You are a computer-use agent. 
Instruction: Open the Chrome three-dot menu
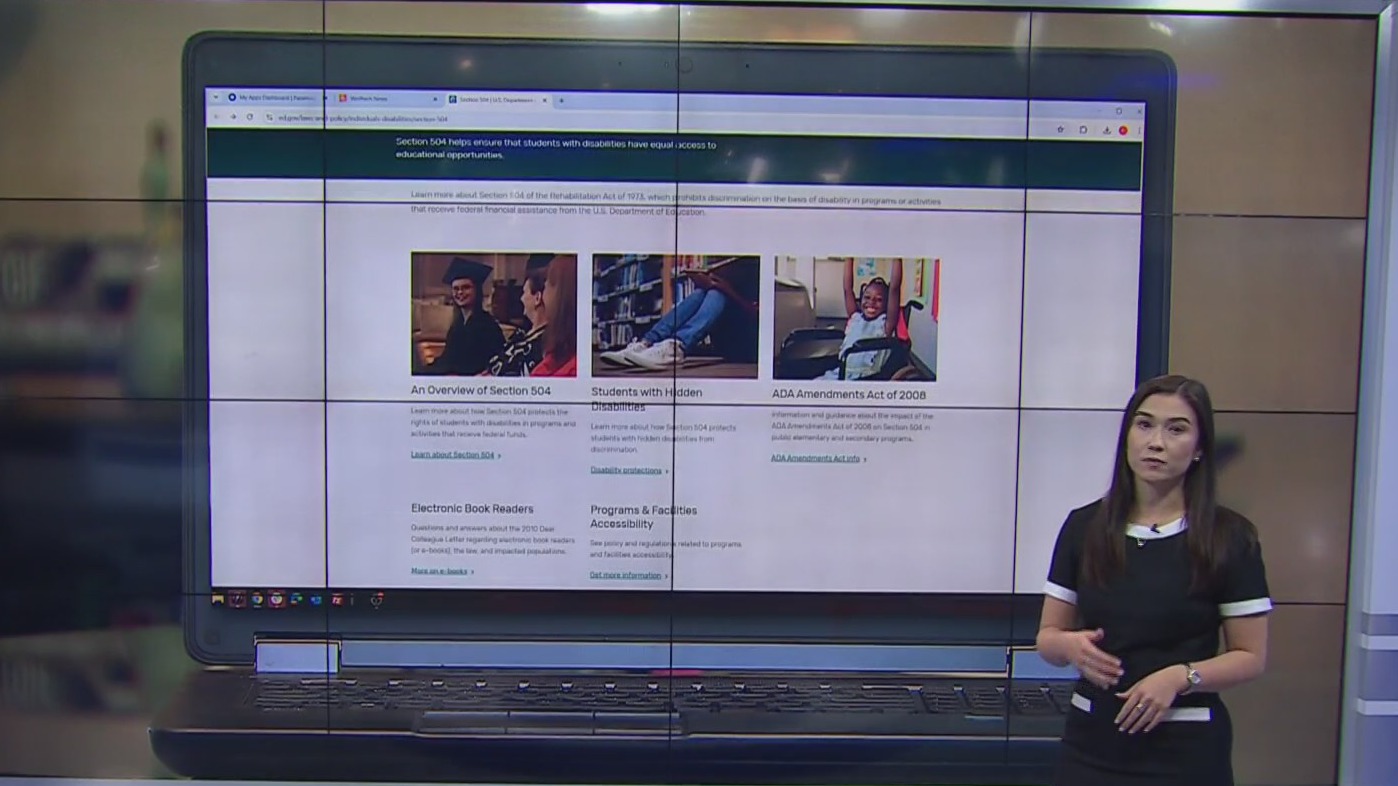(x=1138, y=130)
